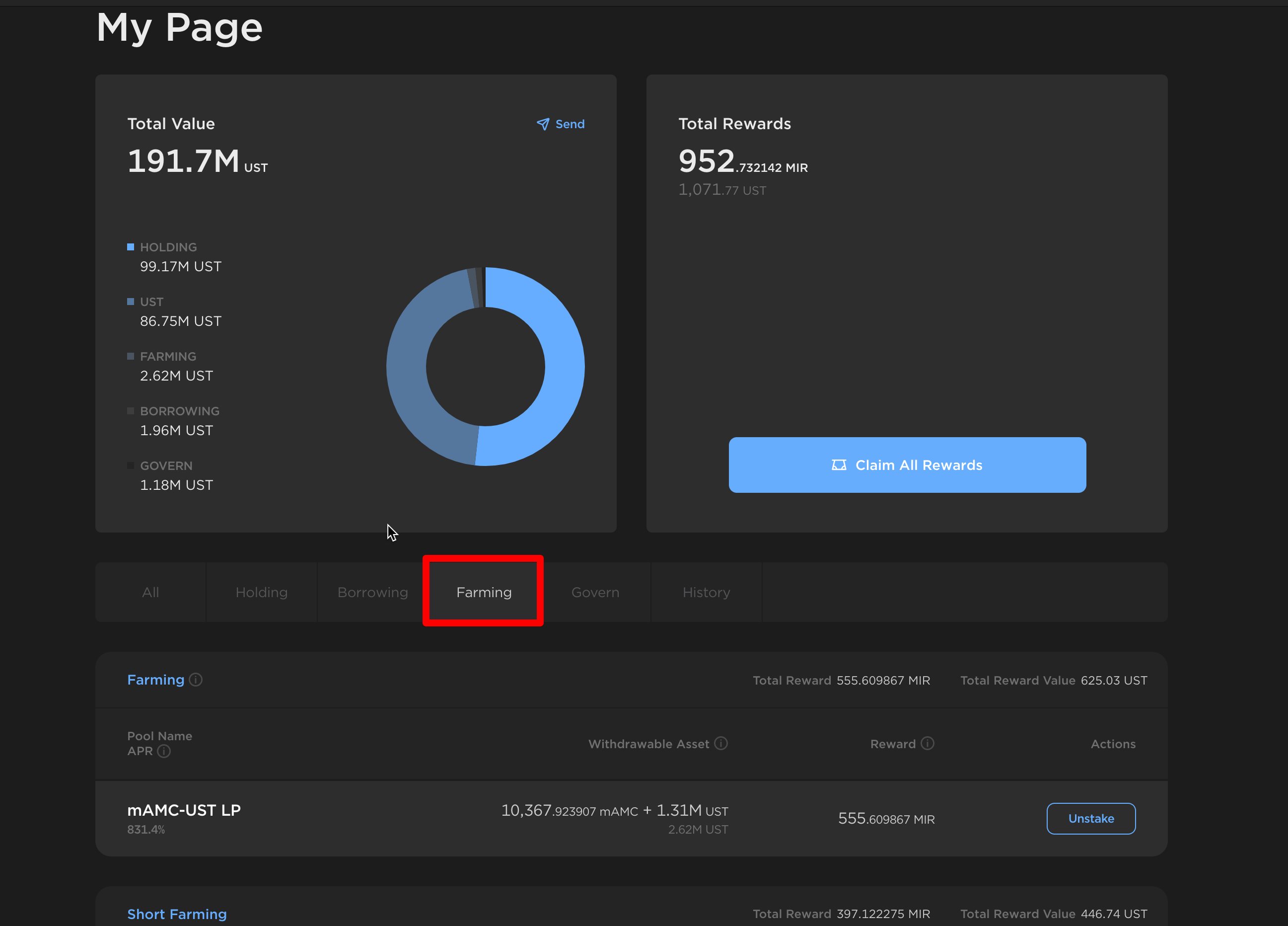The width and height of the screenshot is (1288, 926).
Task: Go to the Govern tab
Action: click(x=594, y=592)
